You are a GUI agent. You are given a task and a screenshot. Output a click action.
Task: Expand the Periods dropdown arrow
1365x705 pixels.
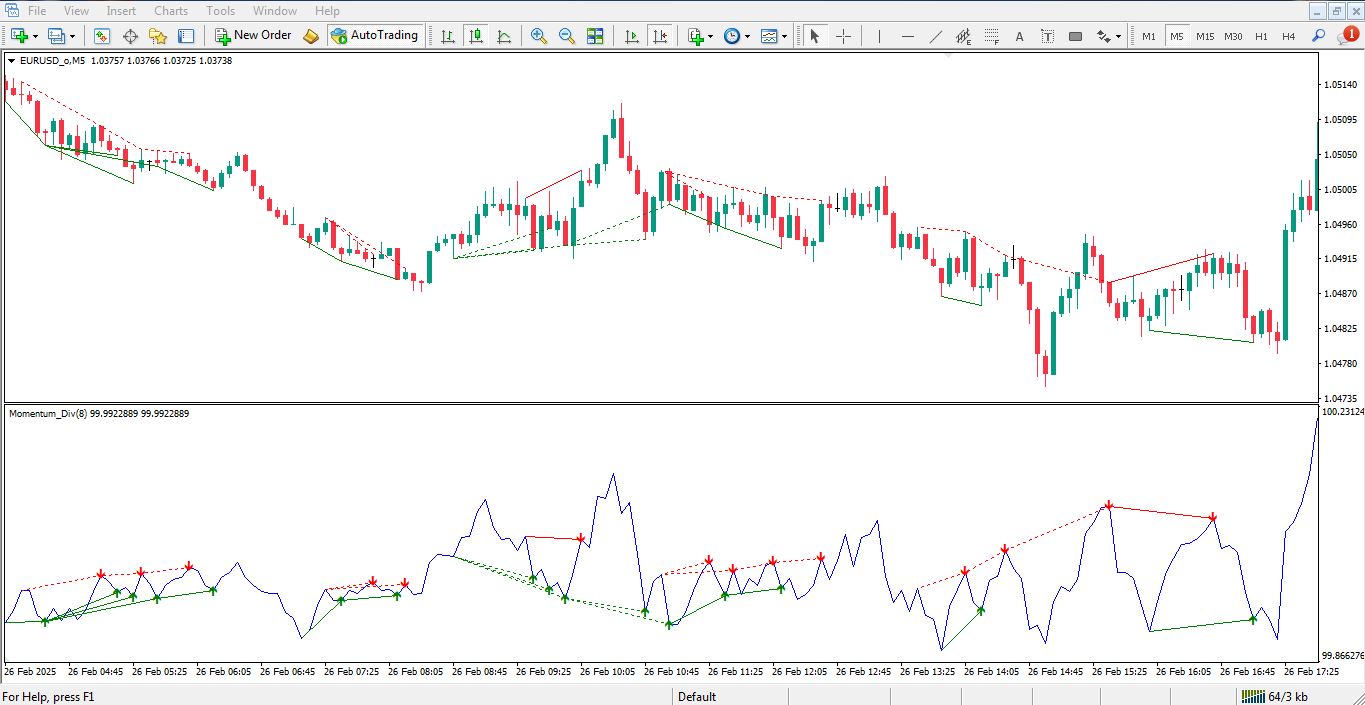coord(747,36)
